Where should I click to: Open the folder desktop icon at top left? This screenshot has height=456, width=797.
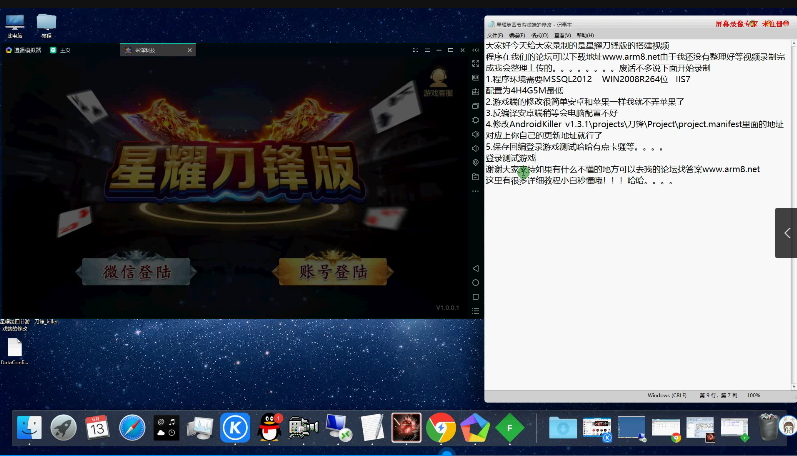[x=46, y=25]
